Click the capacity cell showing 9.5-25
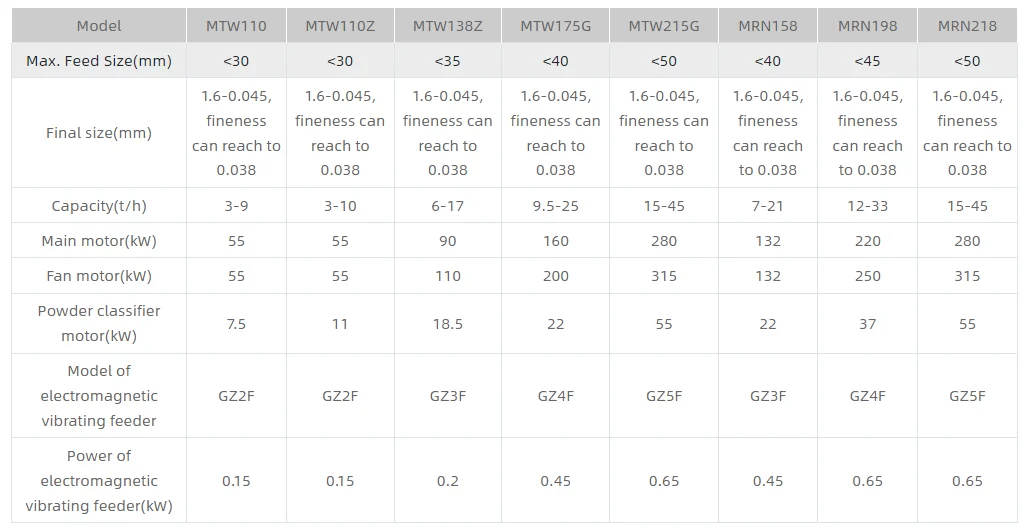 click(555, 206)
